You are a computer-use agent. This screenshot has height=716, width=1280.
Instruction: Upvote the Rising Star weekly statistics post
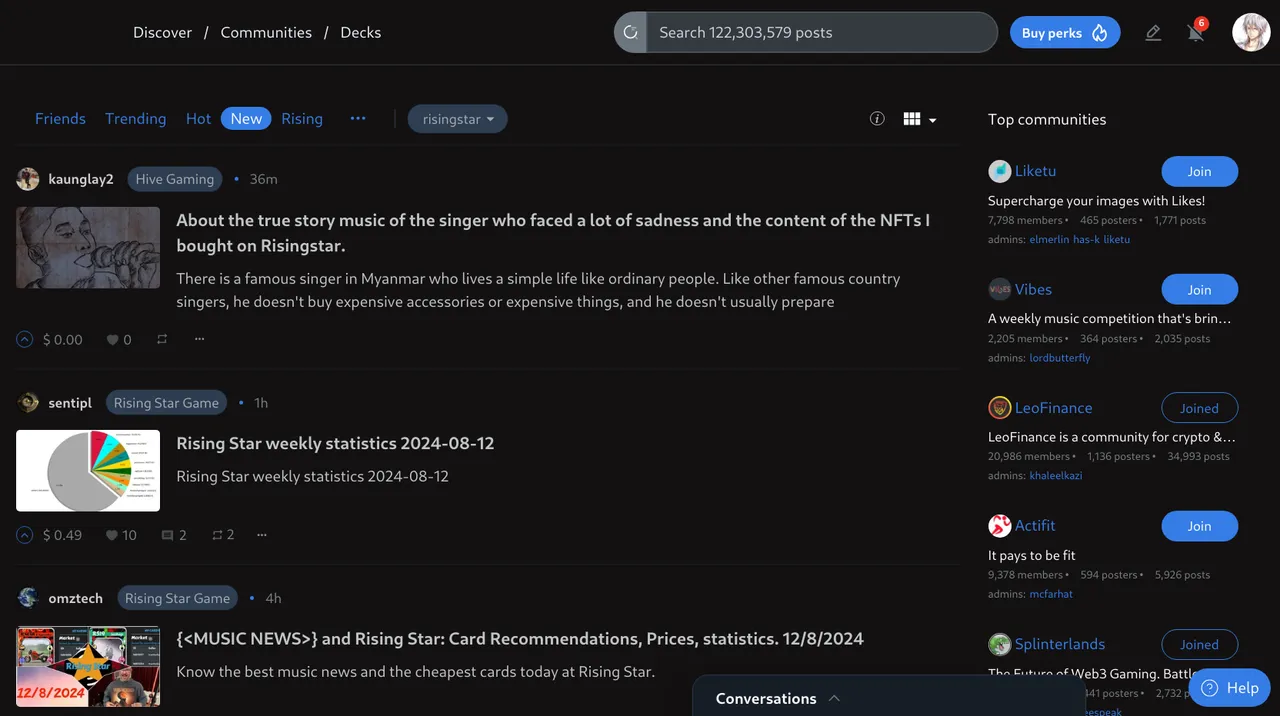tap(25, 535)
